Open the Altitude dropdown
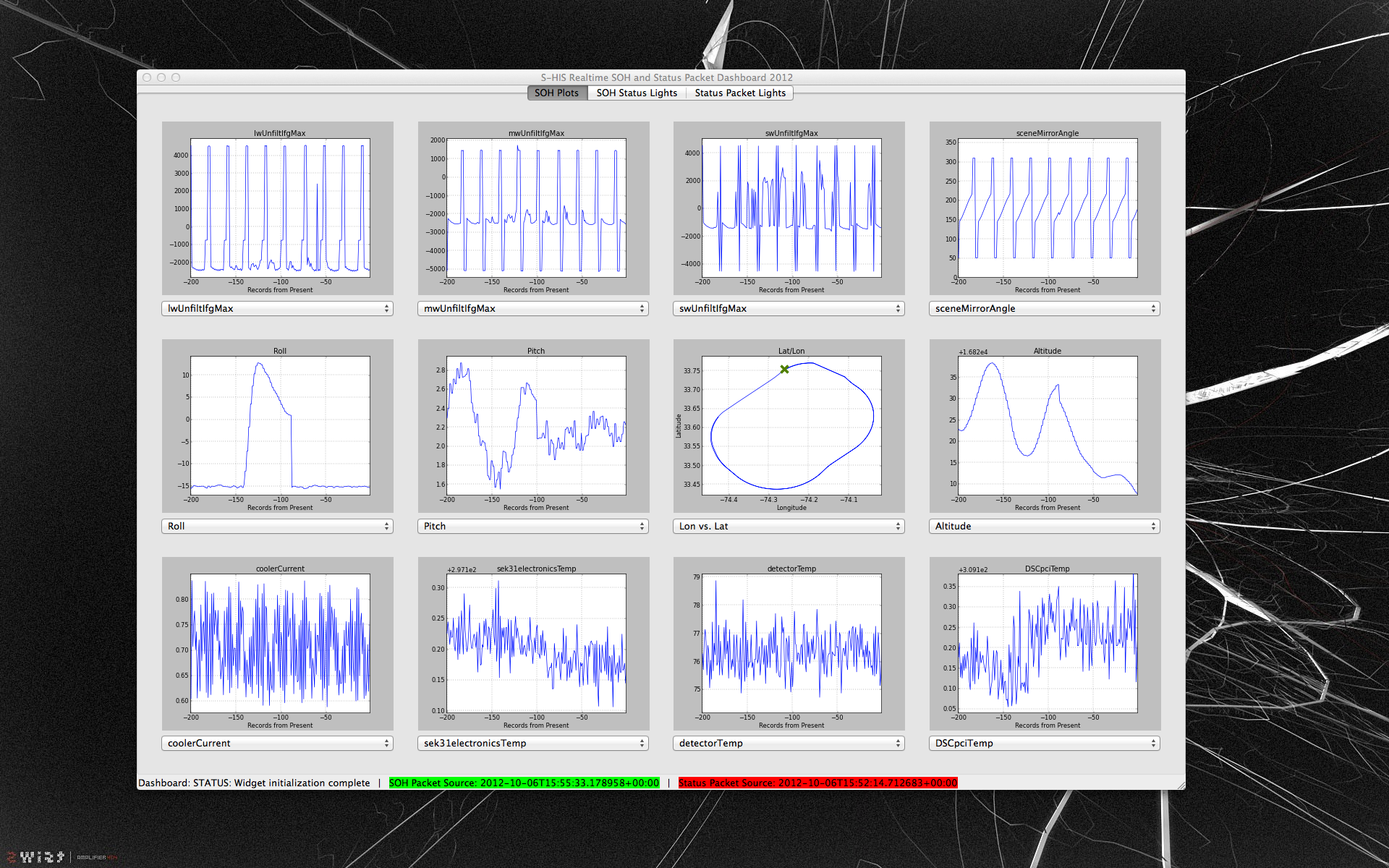This screenshot has height=868, width=1389. (x=1045, y=527)
